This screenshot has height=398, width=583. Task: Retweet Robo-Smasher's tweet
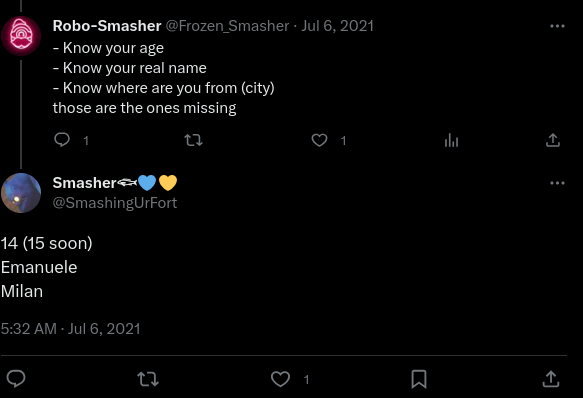coord(193,140)
